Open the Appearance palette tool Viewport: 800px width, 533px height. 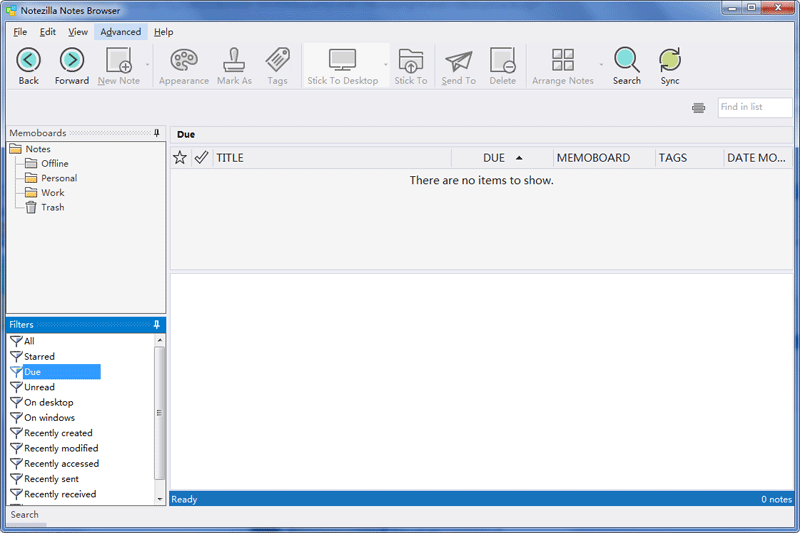[184, 60]
